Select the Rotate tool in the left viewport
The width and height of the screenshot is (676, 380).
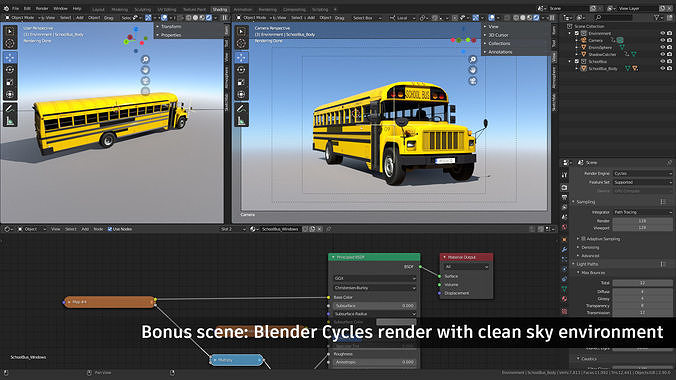(10, 70)
